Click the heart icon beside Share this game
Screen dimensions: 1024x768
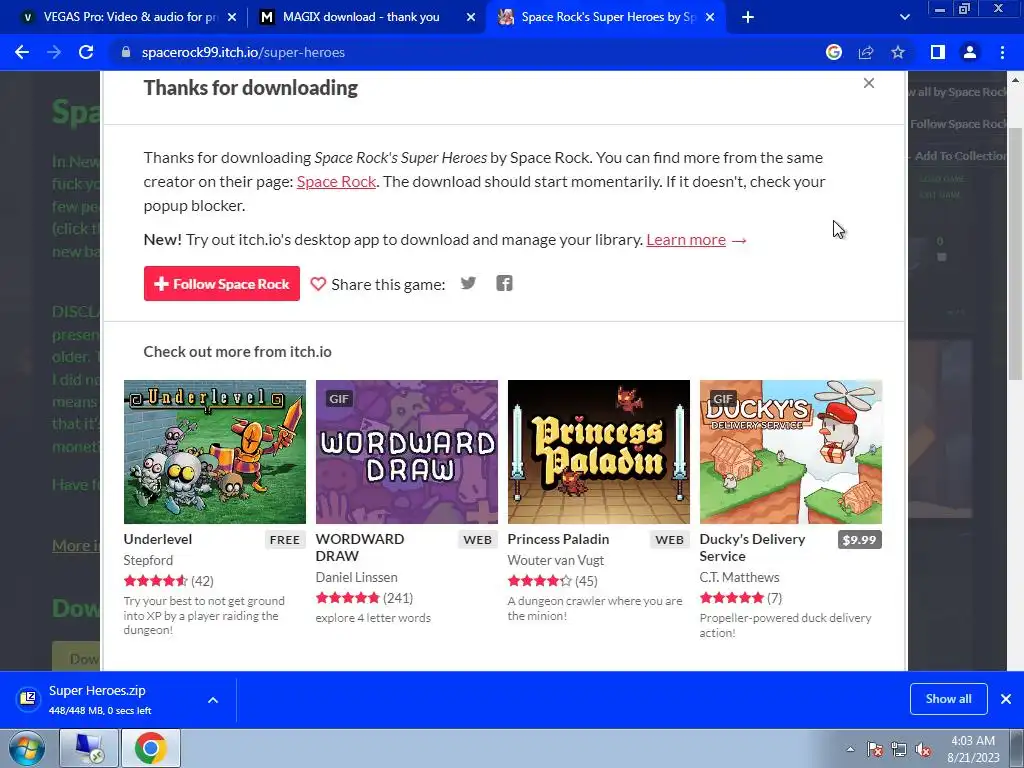318,283
